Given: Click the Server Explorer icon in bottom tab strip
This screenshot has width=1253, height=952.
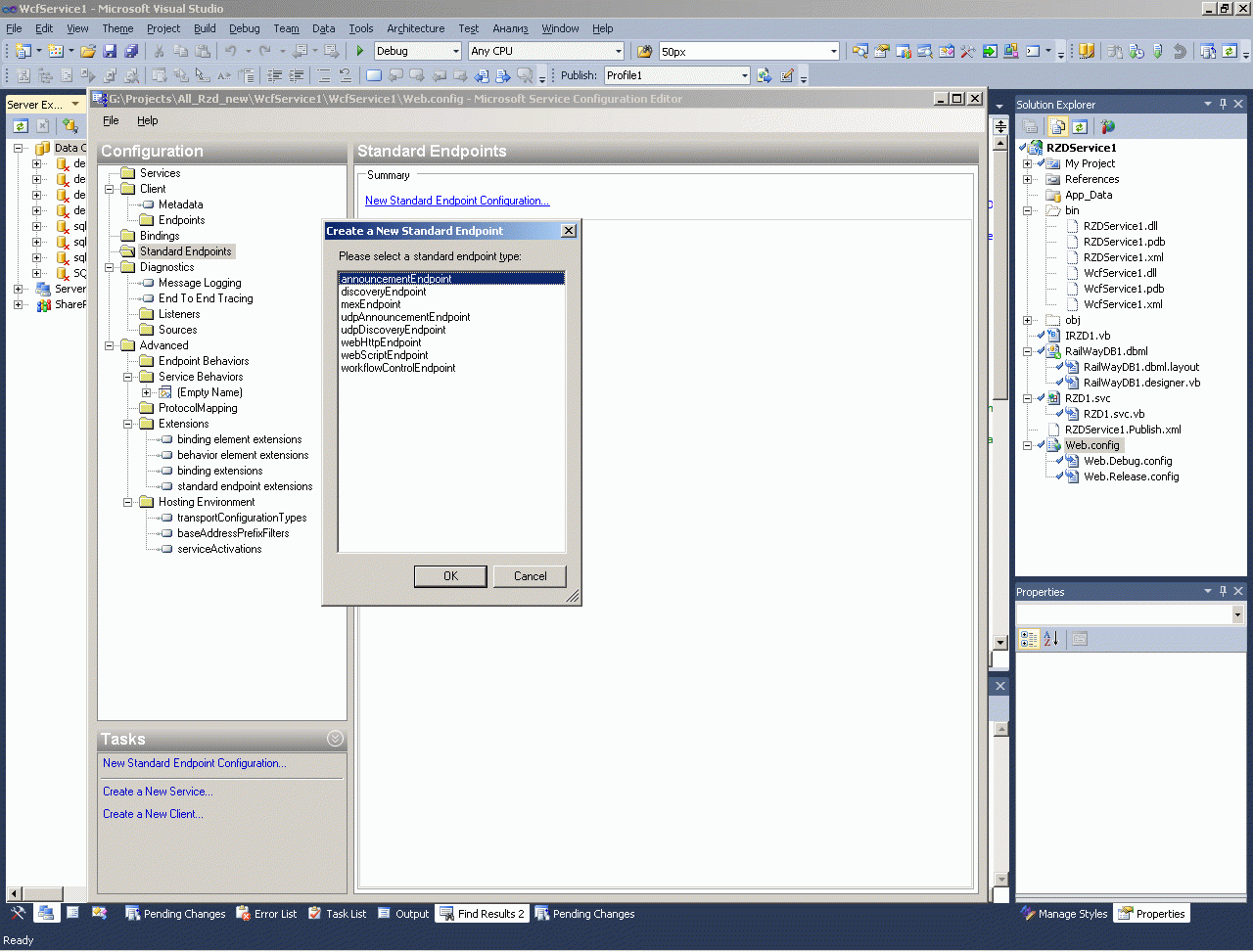Looking at the screenshot, I should 46,913.
